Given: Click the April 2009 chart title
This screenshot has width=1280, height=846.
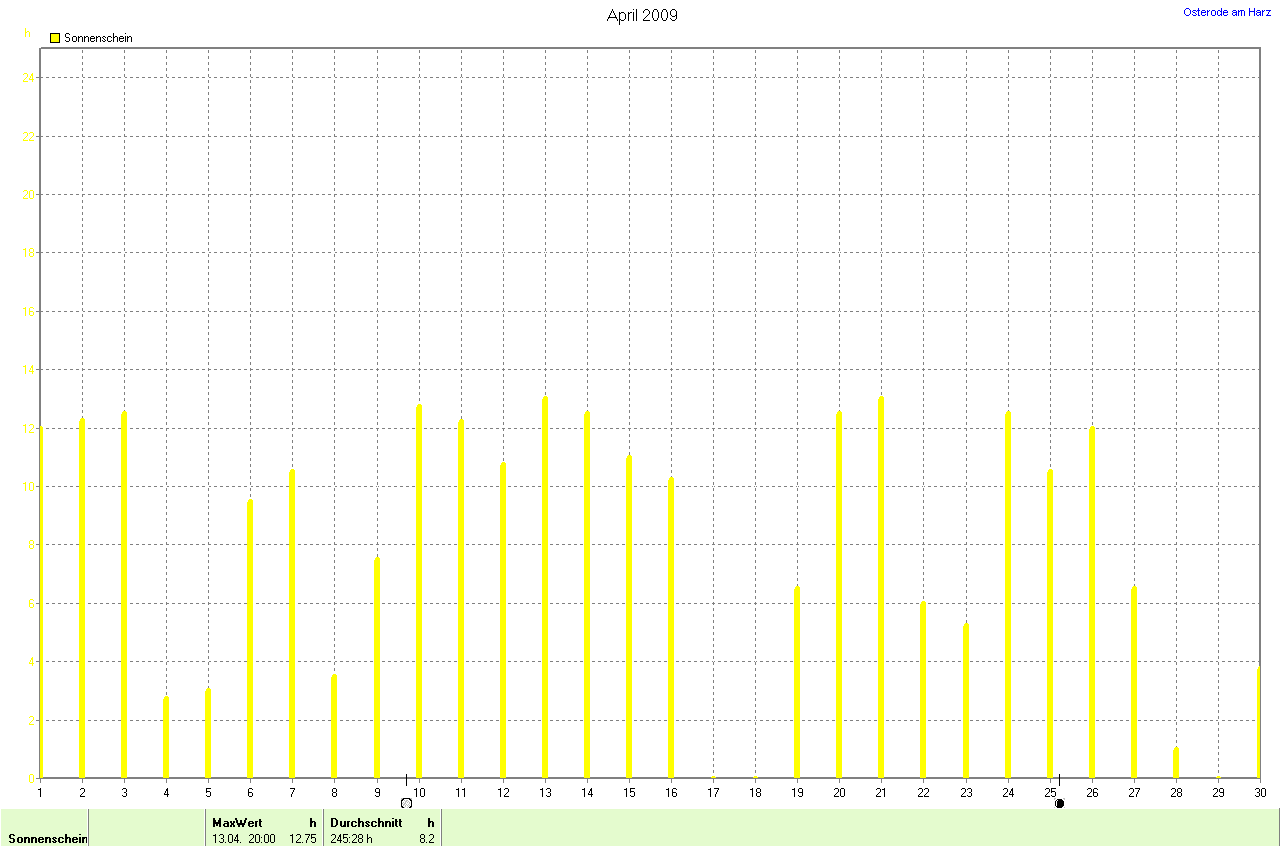Looking at the screenshot, I should [x=642, y=16].
